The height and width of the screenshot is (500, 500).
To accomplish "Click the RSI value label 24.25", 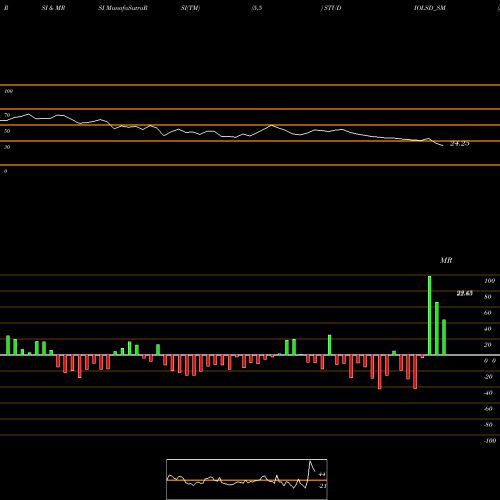I will point(460,144).
